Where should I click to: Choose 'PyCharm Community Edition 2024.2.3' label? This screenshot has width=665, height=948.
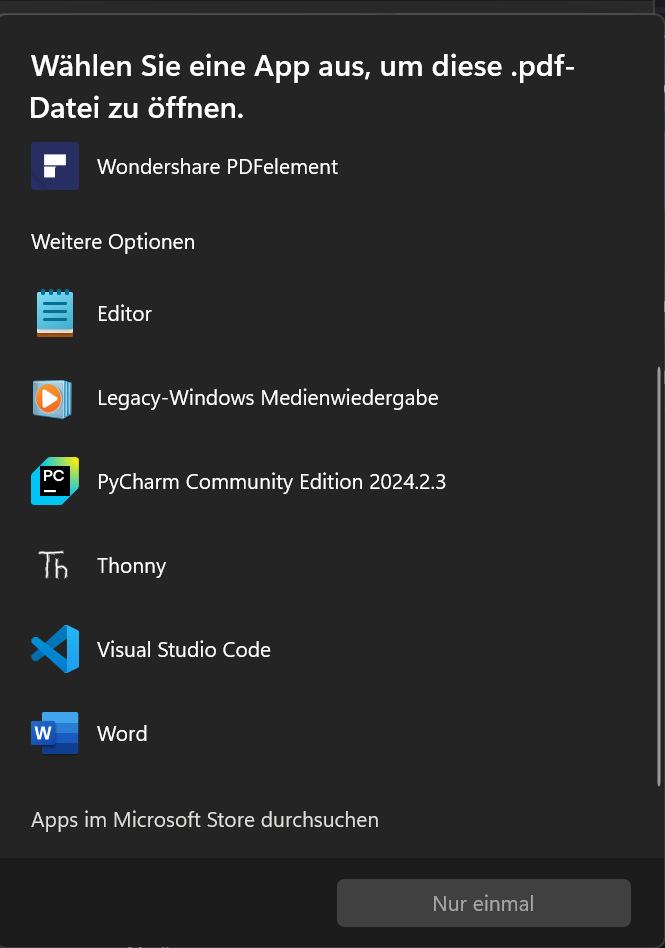(x=271, y=482)
